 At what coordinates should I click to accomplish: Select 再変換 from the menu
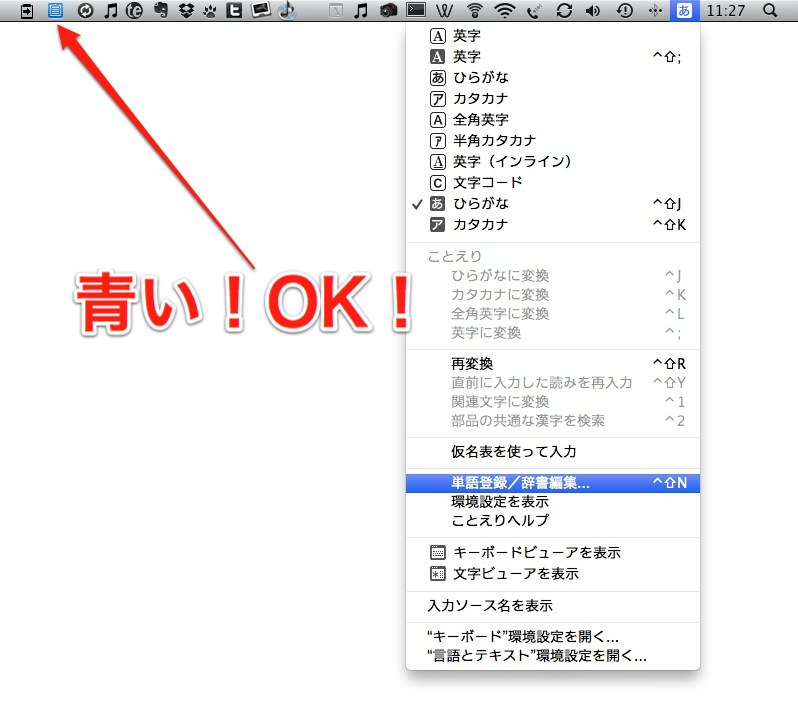click(x=472, y=363)
